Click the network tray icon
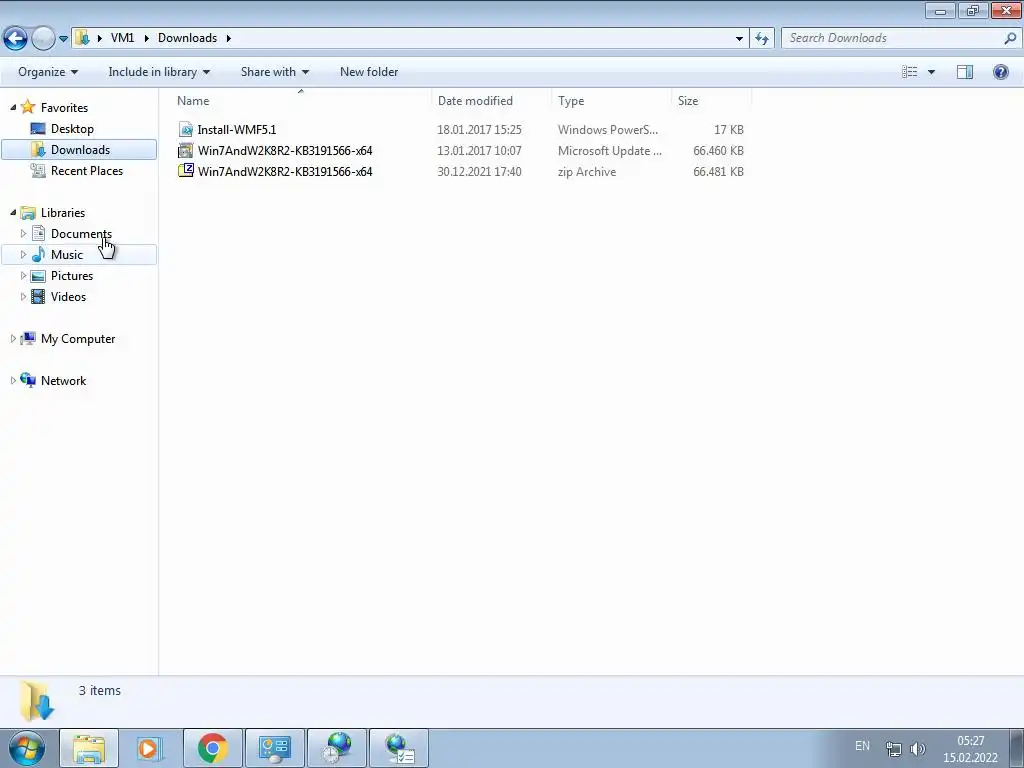1024x768 pixels. (893, 749)
